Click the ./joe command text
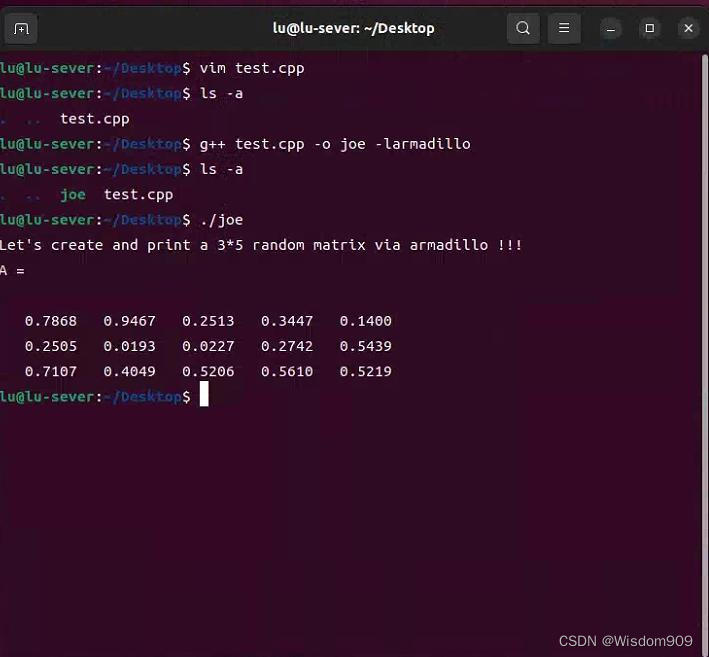The image size is (709, 657). tap(221, 220)
